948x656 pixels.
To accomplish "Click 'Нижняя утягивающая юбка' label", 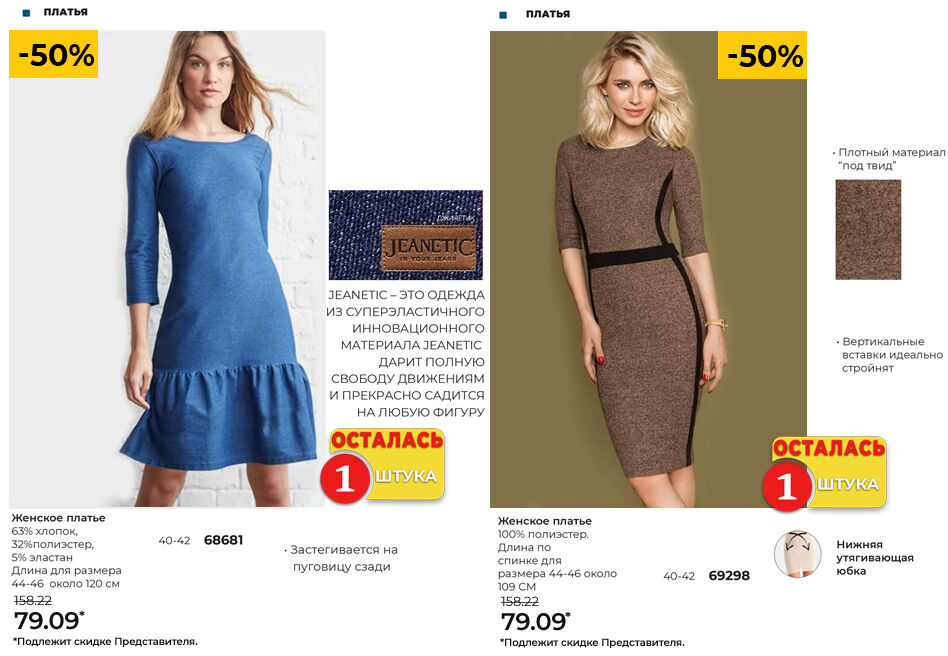I will click(875, 557).
